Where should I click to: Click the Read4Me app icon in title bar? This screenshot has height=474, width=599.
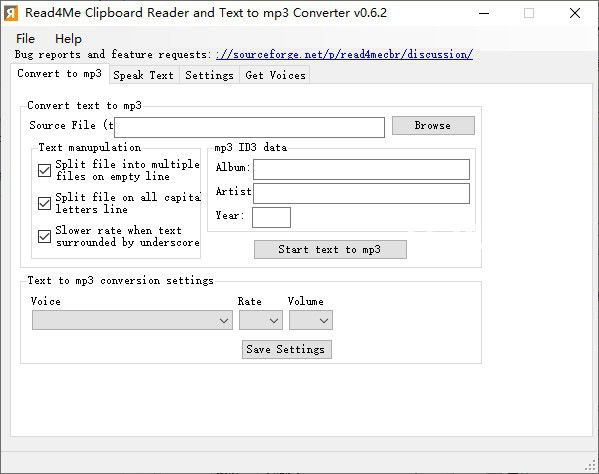[11, 13]
